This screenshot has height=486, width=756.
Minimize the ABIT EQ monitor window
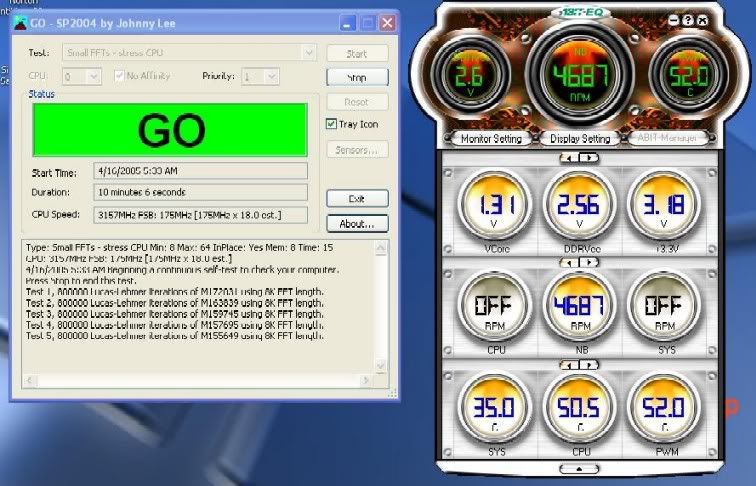[x=674, y=20]
